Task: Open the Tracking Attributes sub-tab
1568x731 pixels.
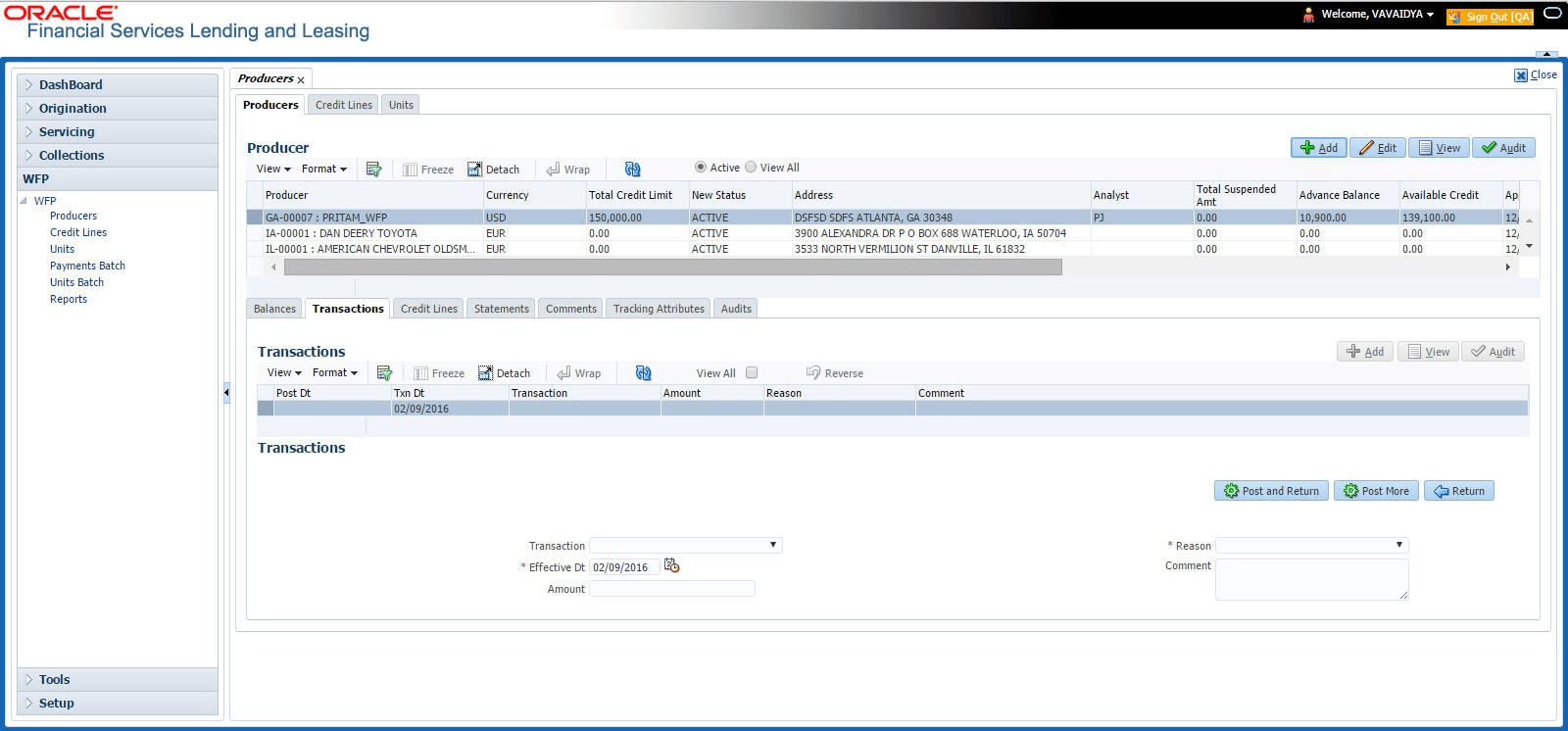Action: click(x=659, y=309)
